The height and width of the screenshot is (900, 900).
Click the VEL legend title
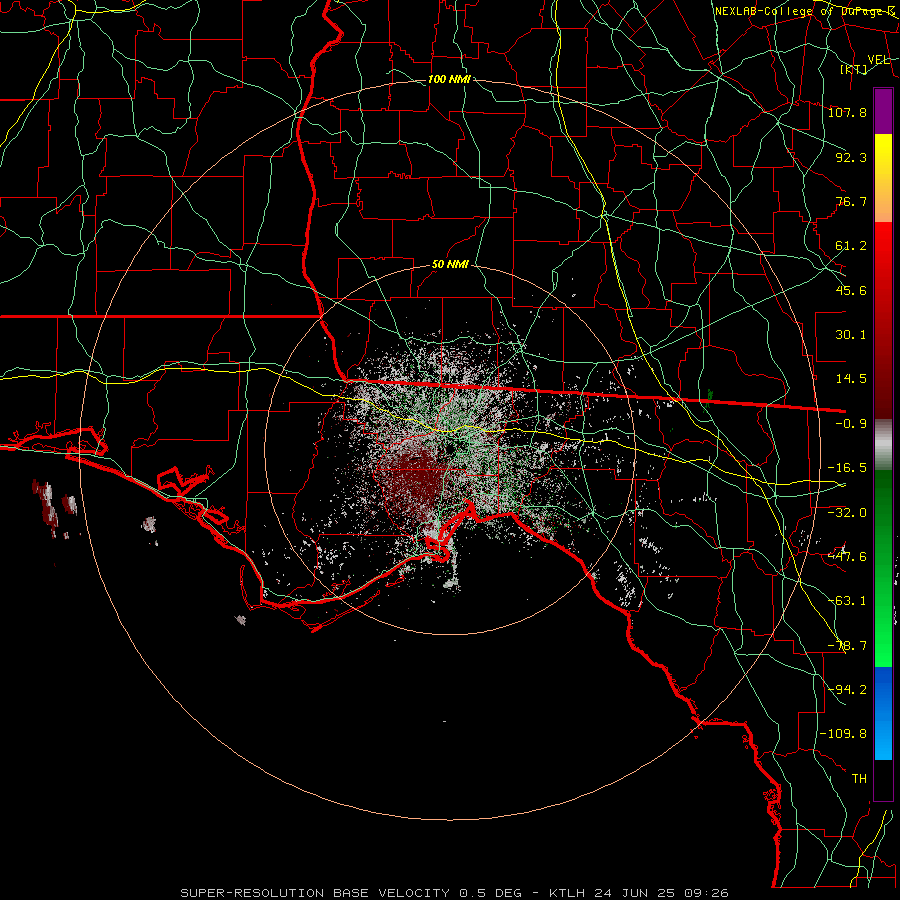(878, 59)
